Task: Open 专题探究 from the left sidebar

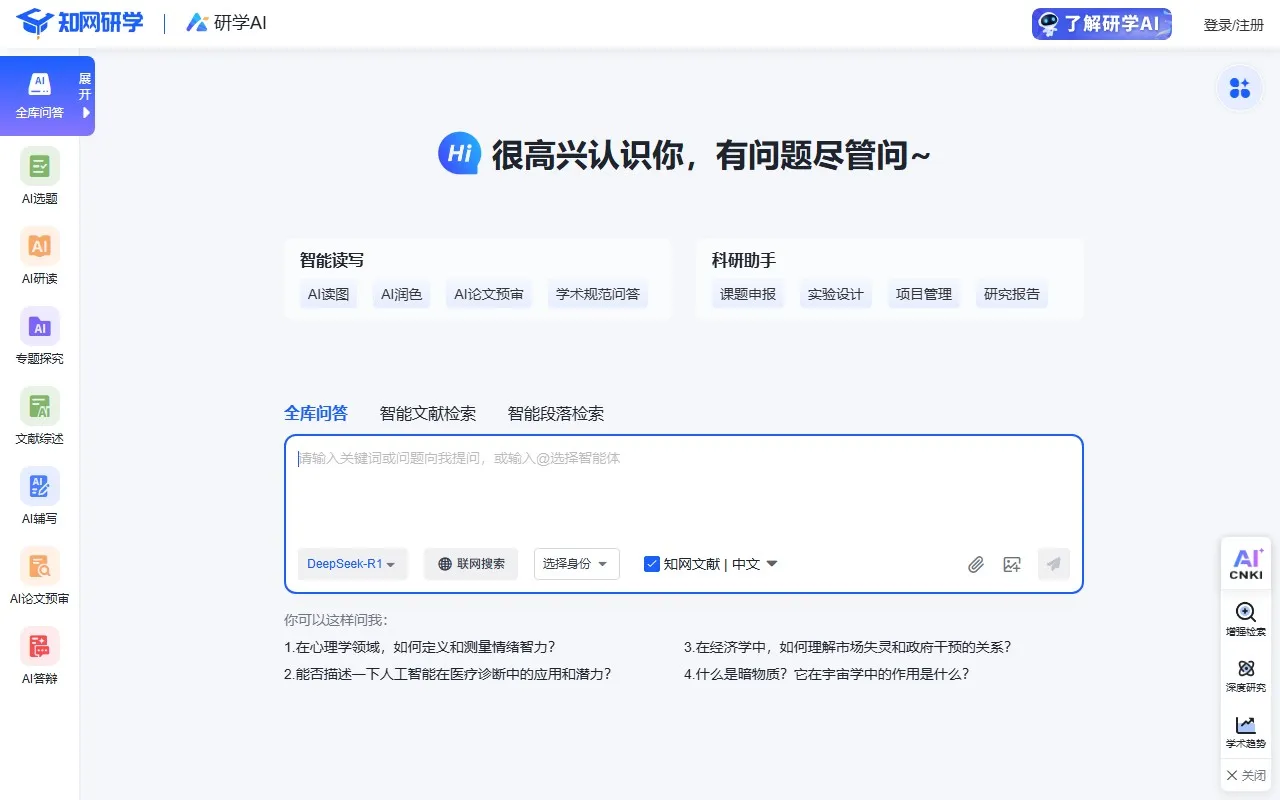Action: pyautogui.click(x=38, y=336)
